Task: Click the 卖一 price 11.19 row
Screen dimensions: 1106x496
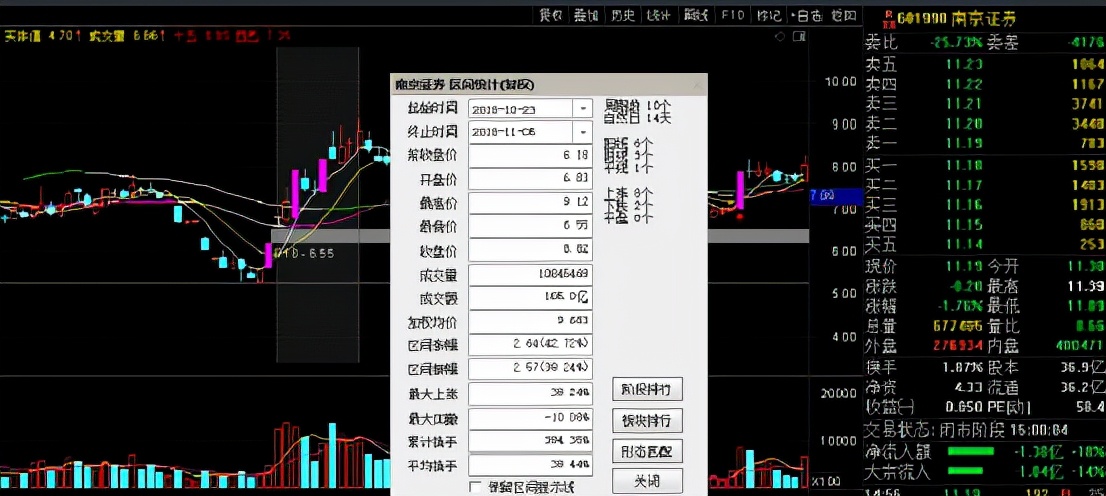Action: (985, 144)
